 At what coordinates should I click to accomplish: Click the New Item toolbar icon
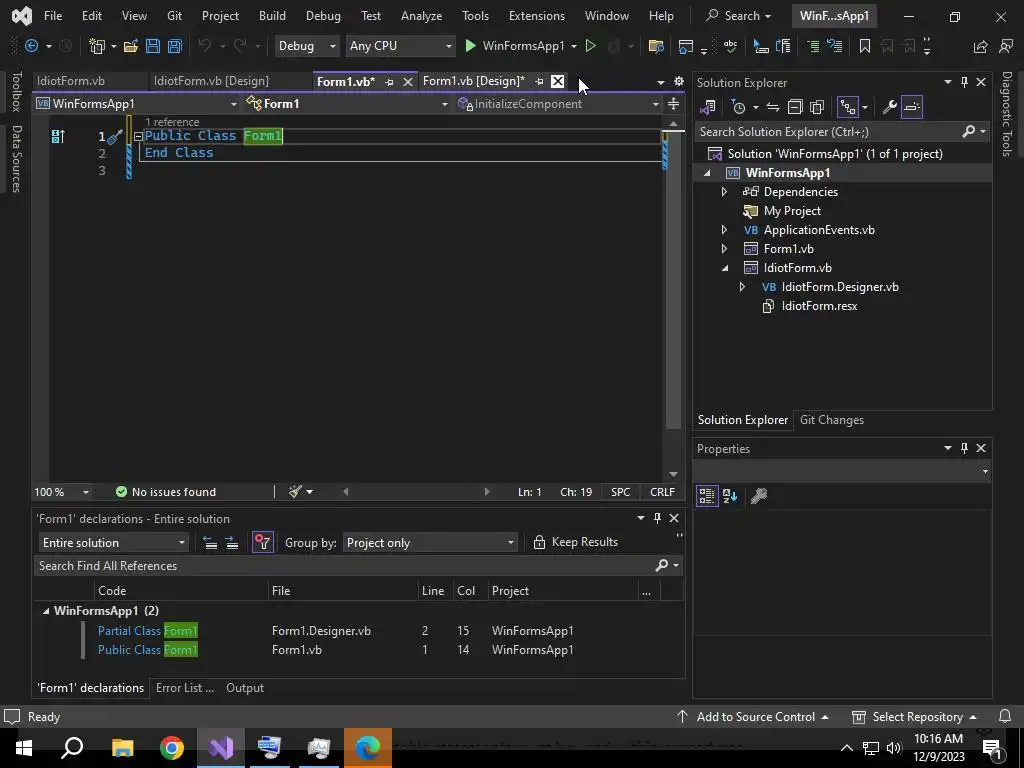97,46
